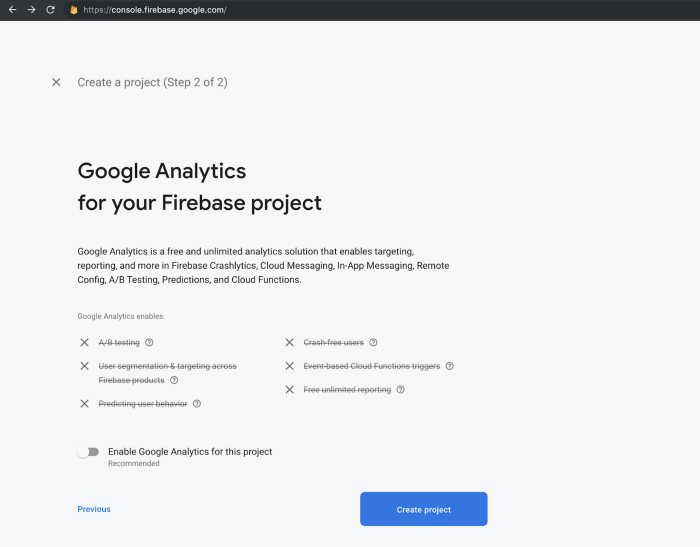Screen dimensions: 700x547
Task: Open help icon for Predicting user behavior
Action: [x=196, y=404]
